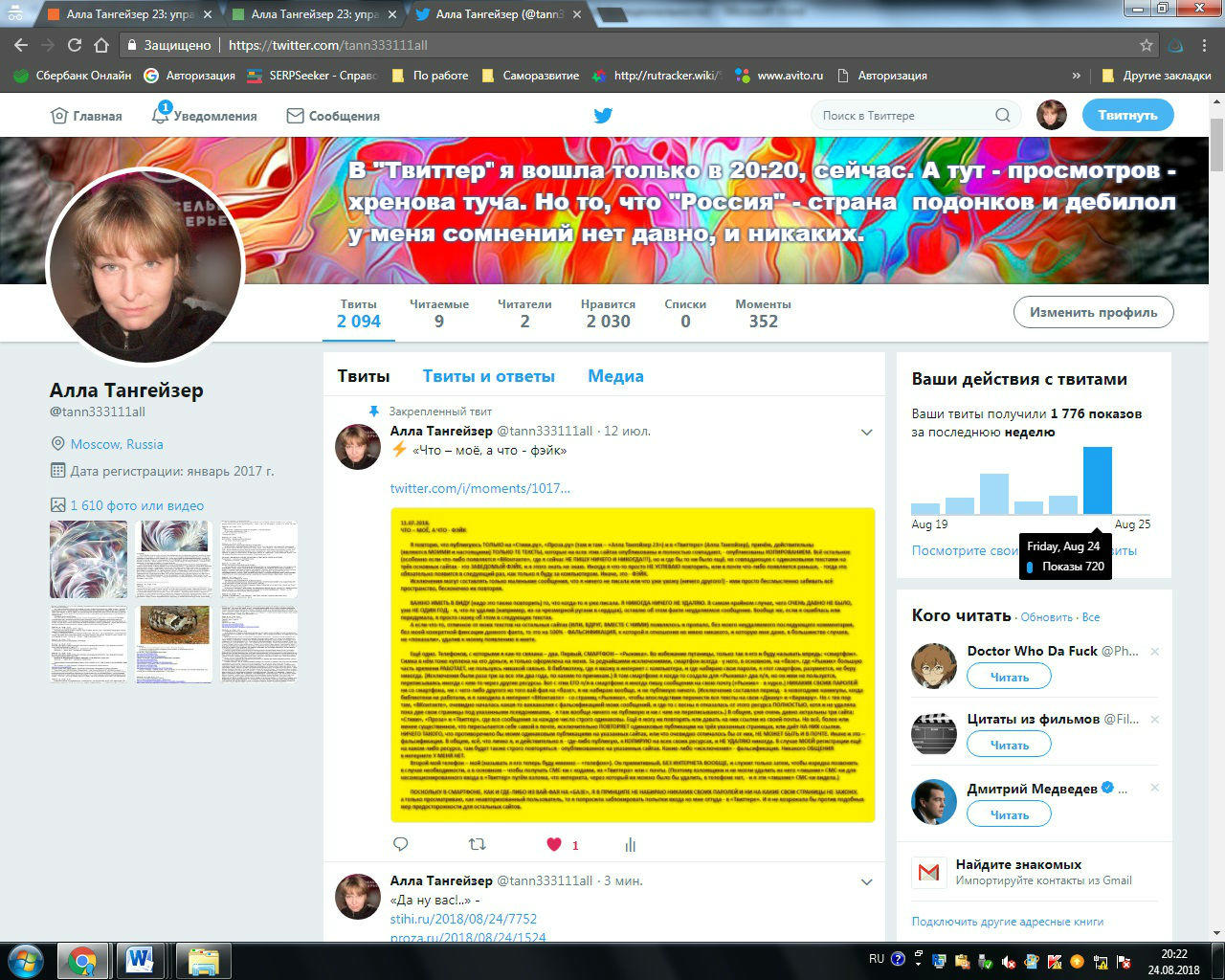Close the first Алла Тангейзер 23 tab
Viewport: 1225px width, 980px height.
pos(208,14)
